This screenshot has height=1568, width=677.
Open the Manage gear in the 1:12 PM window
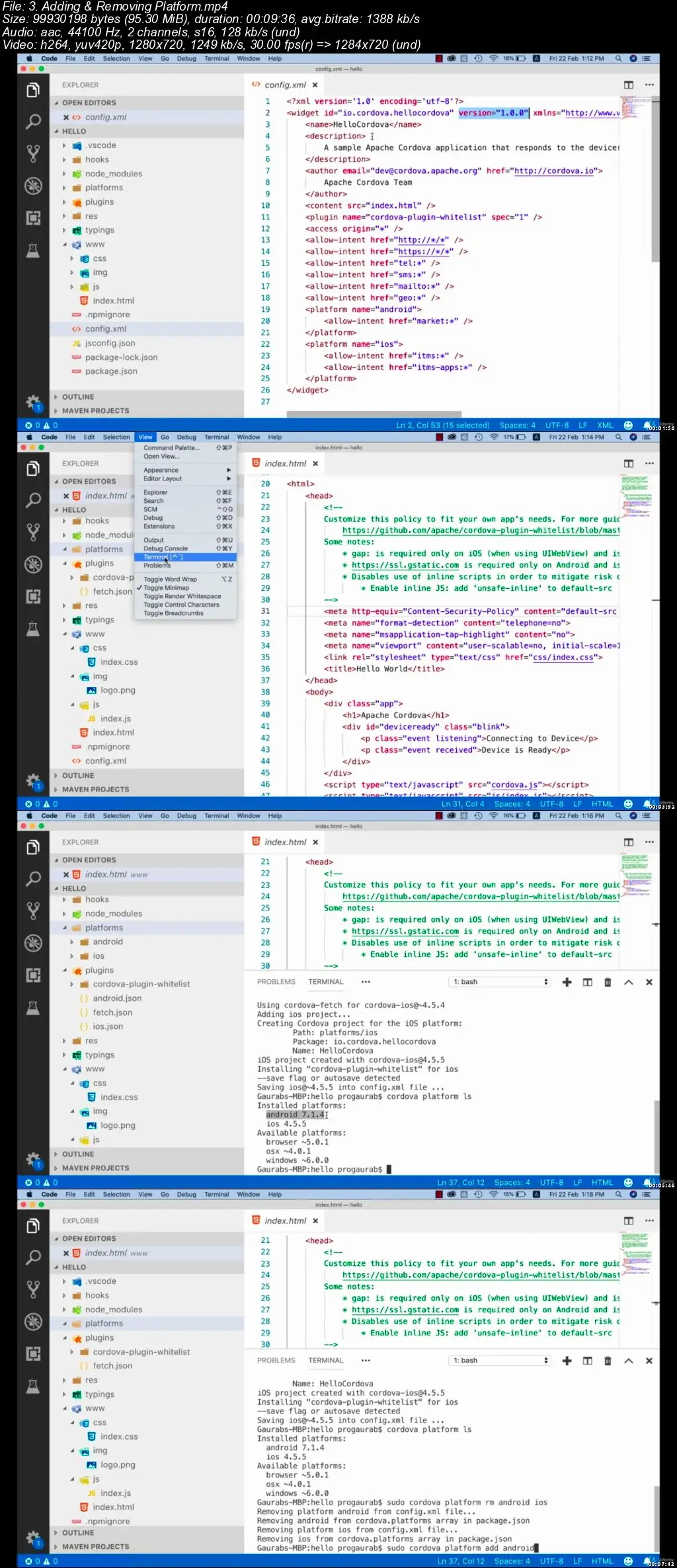click(33, 402)
